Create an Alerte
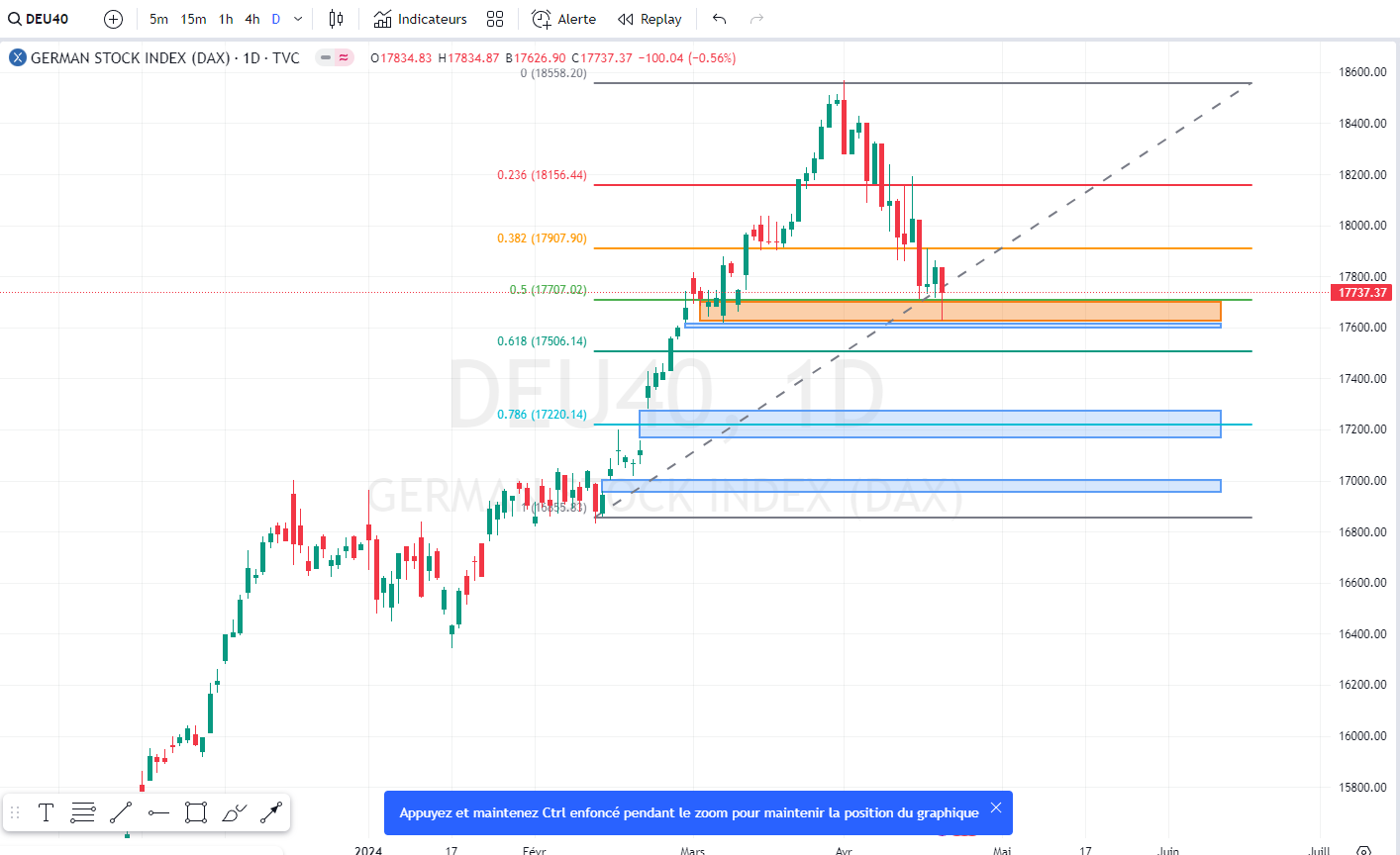Viewport: 1400px width, 855px height. pos(564,19)
